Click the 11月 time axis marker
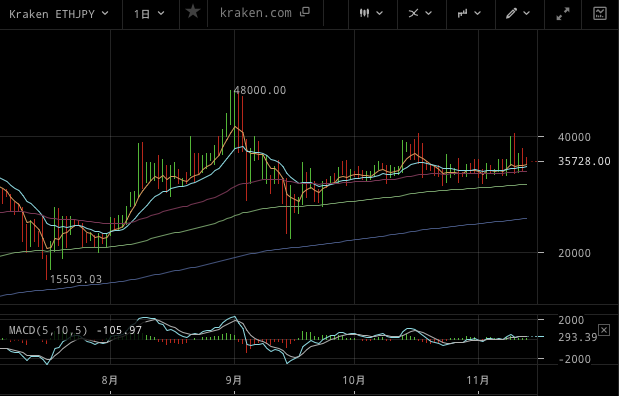This screenshot has height=396, width=619. point(478,381)
